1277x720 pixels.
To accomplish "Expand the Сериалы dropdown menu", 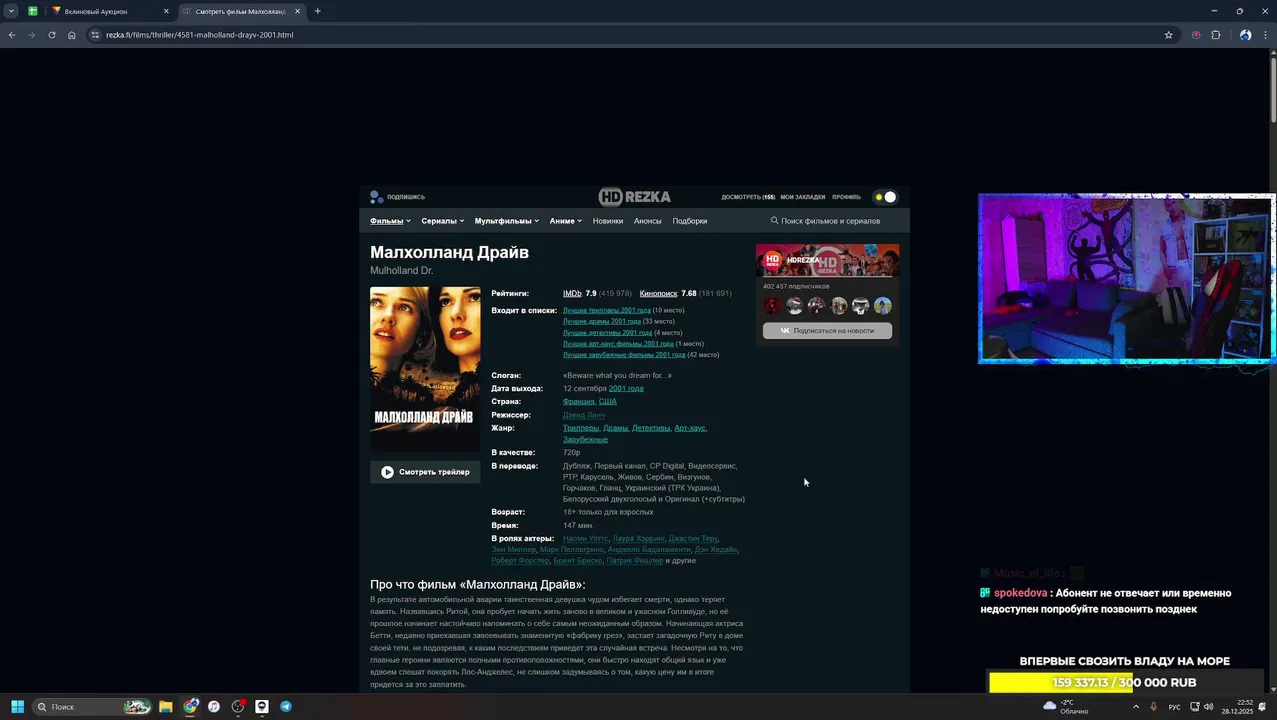I will (x=443, y=221).
